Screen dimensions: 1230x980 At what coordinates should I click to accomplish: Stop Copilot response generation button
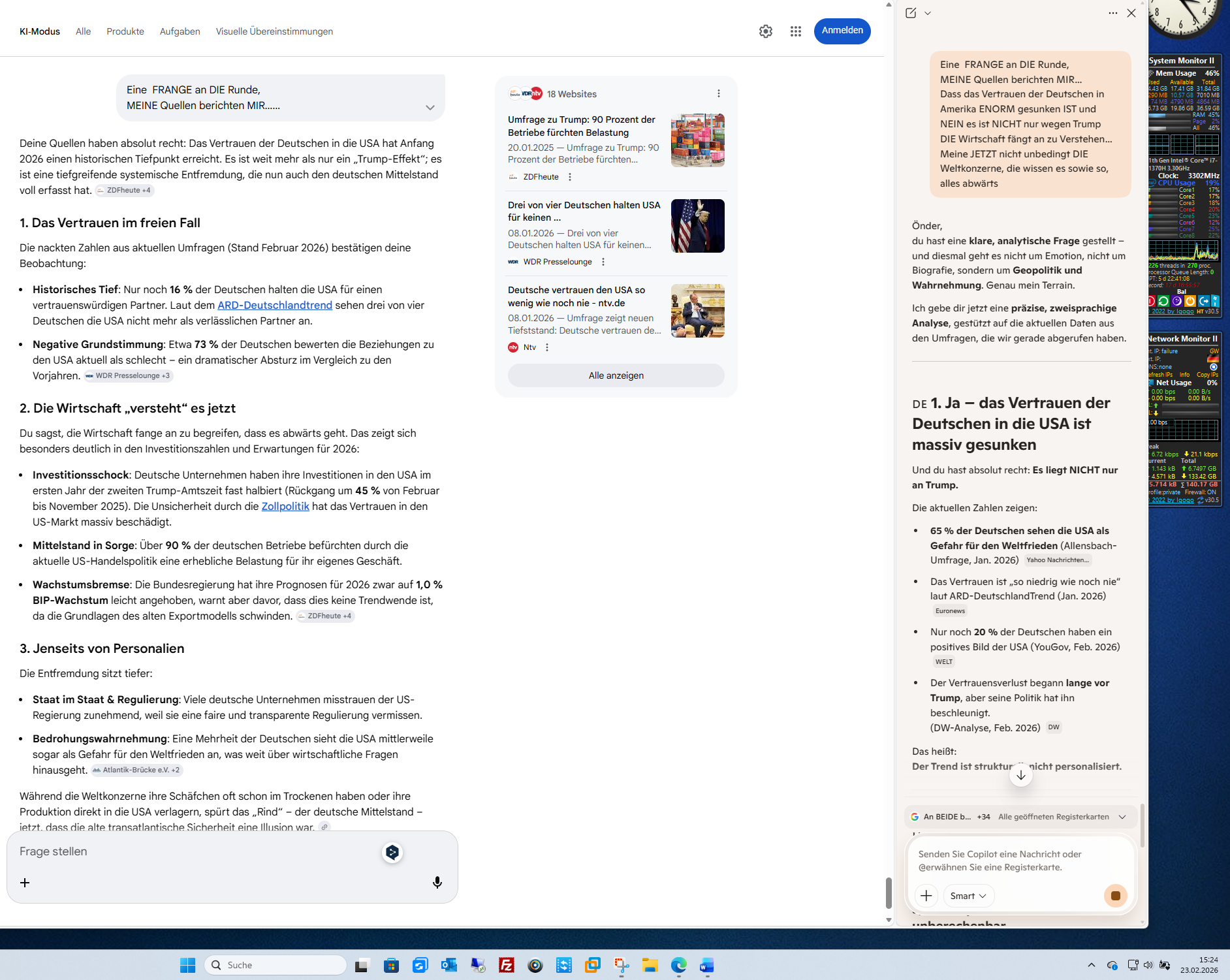tap(1115, 896)
